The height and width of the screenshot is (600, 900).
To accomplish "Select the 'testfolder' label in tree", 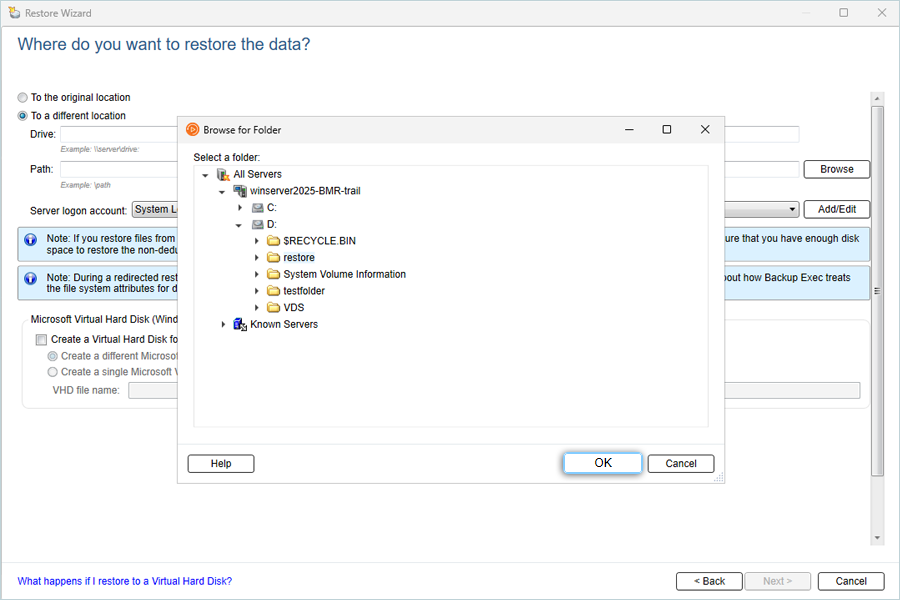I will (x=304, y=291).
